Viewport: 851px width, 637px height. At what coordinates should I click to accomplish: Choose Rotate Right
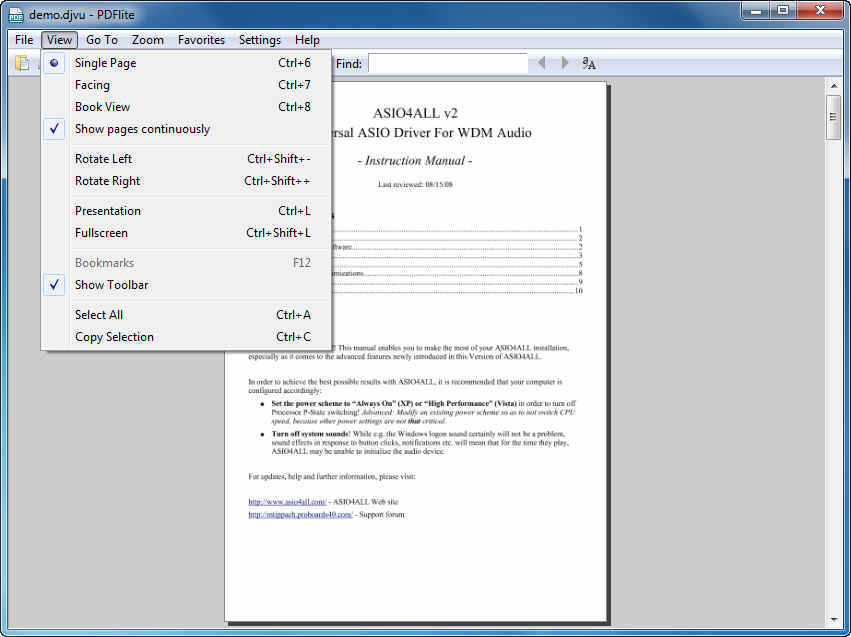pos(187,181)
